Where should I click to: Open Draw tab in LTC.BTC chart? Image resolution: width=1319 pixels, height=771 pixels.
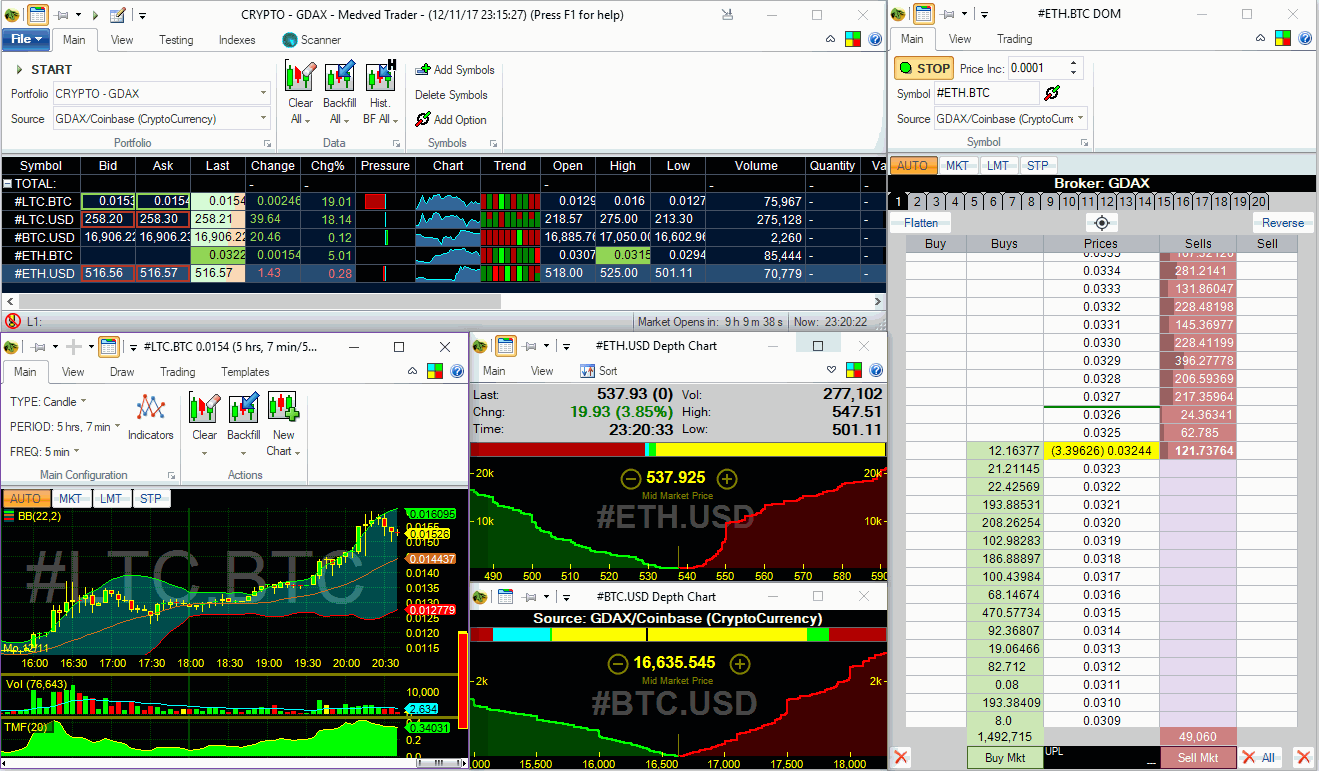pos(122,372)
